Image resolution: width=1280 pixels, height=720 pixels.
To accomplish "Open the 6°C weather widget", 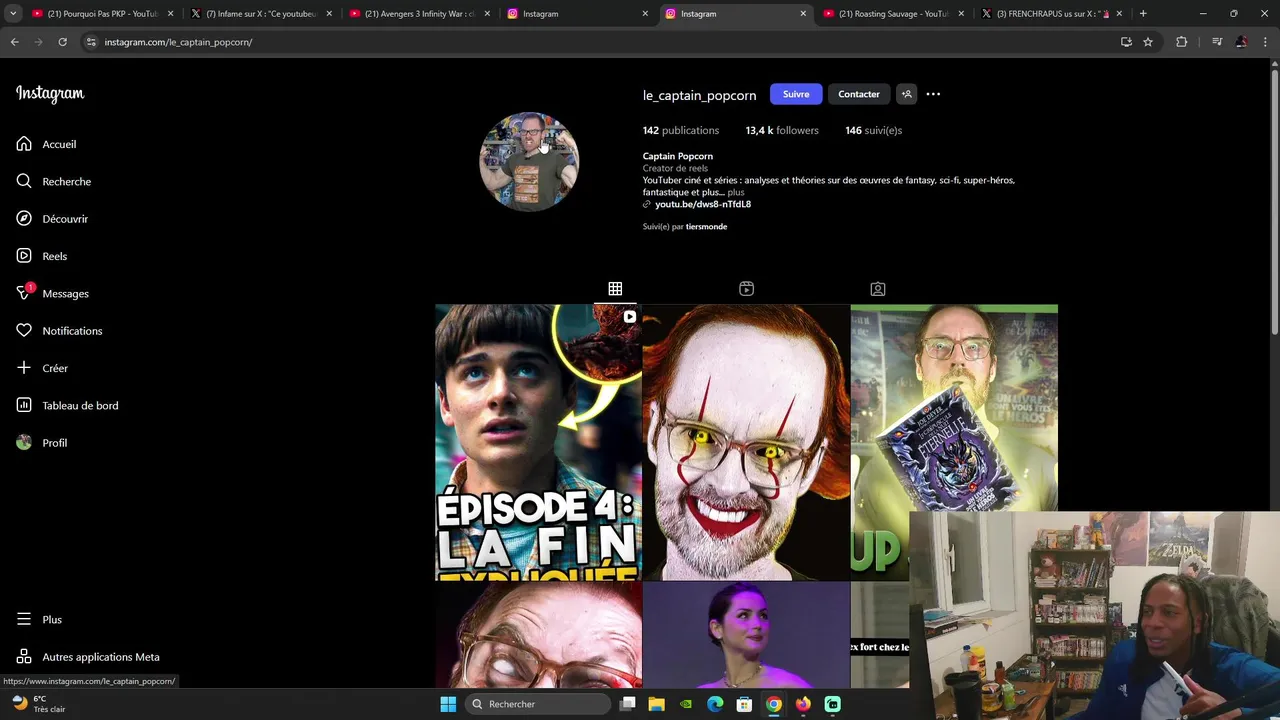I will [38, 704].
